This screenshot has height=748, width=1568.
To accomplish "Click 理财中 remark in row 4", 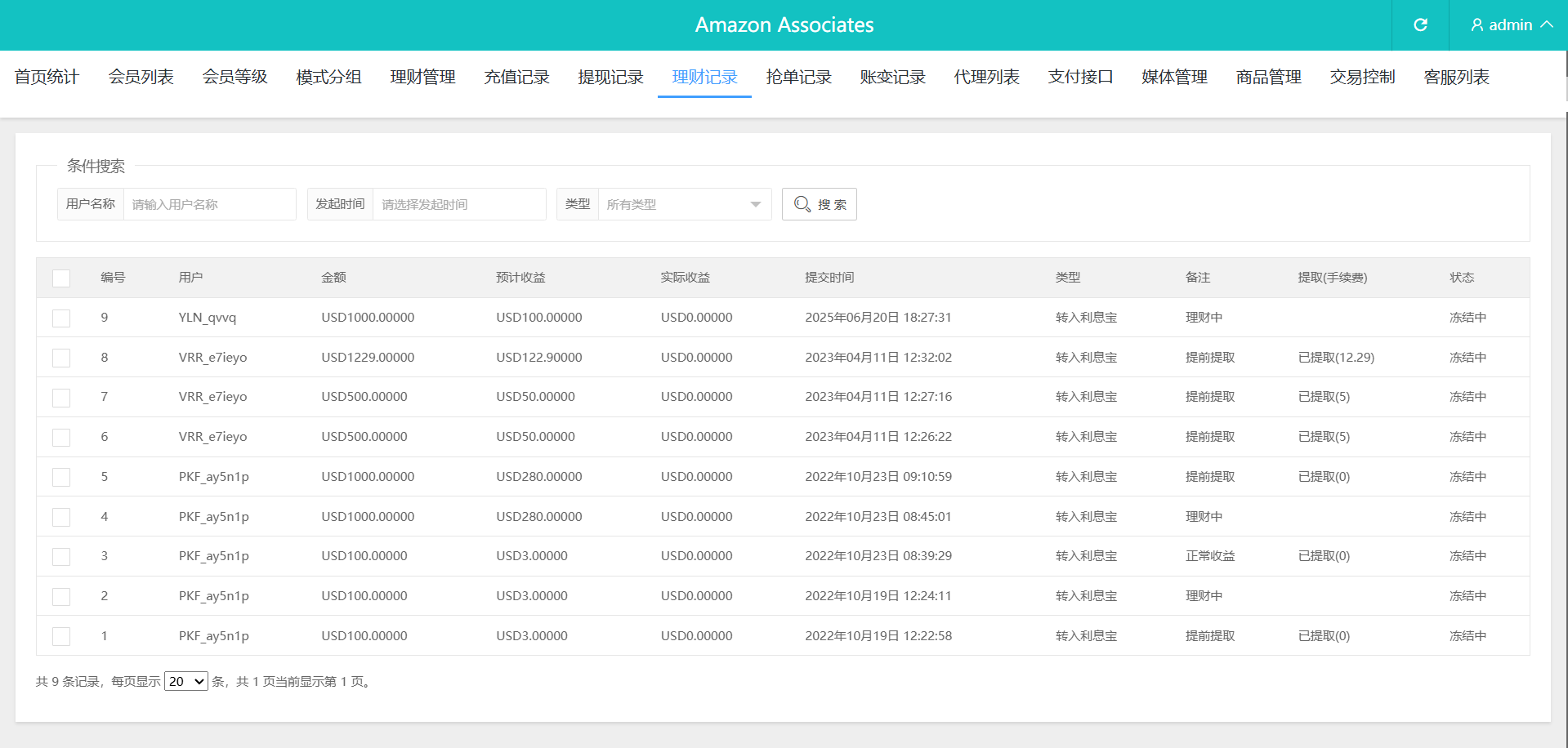I will (x=1204, y=517).
